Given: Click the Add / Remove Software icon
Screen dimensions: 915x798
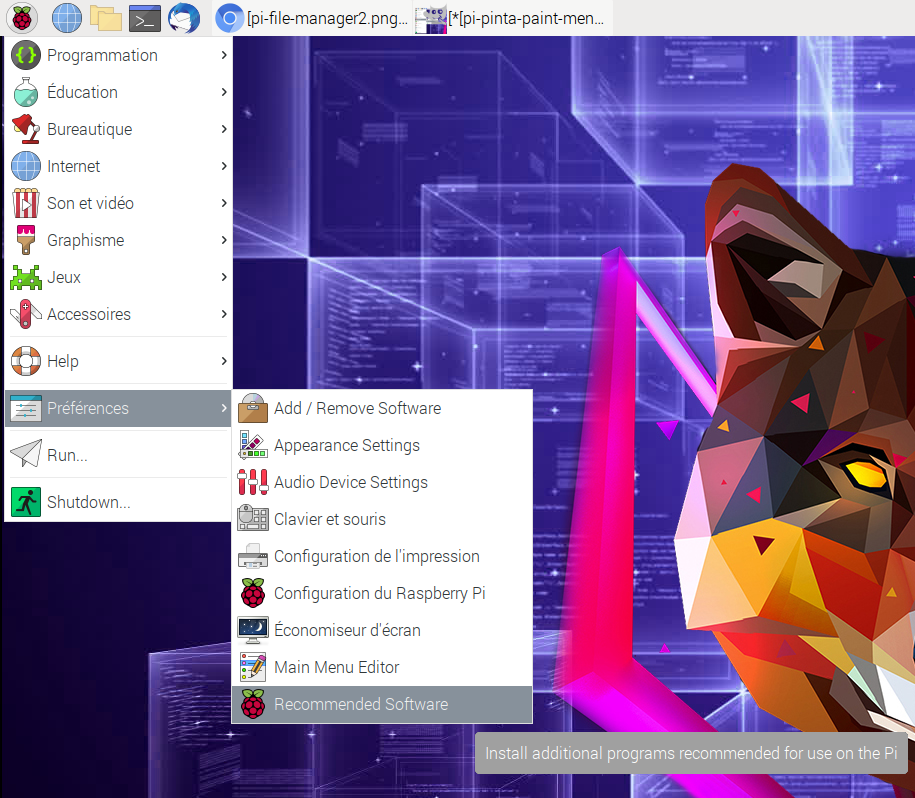Looking at the screenshot, I should pos(253,408).
